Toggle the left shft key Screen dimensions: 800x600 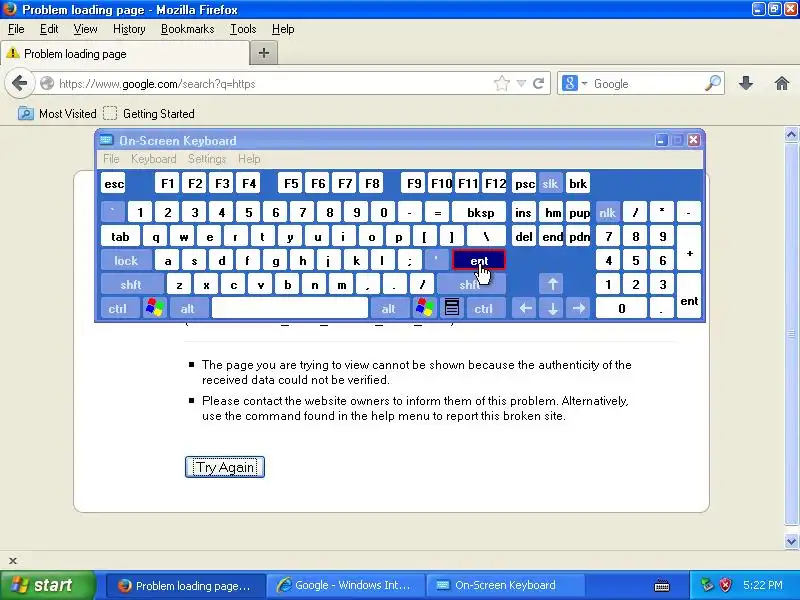click(131, 284)
